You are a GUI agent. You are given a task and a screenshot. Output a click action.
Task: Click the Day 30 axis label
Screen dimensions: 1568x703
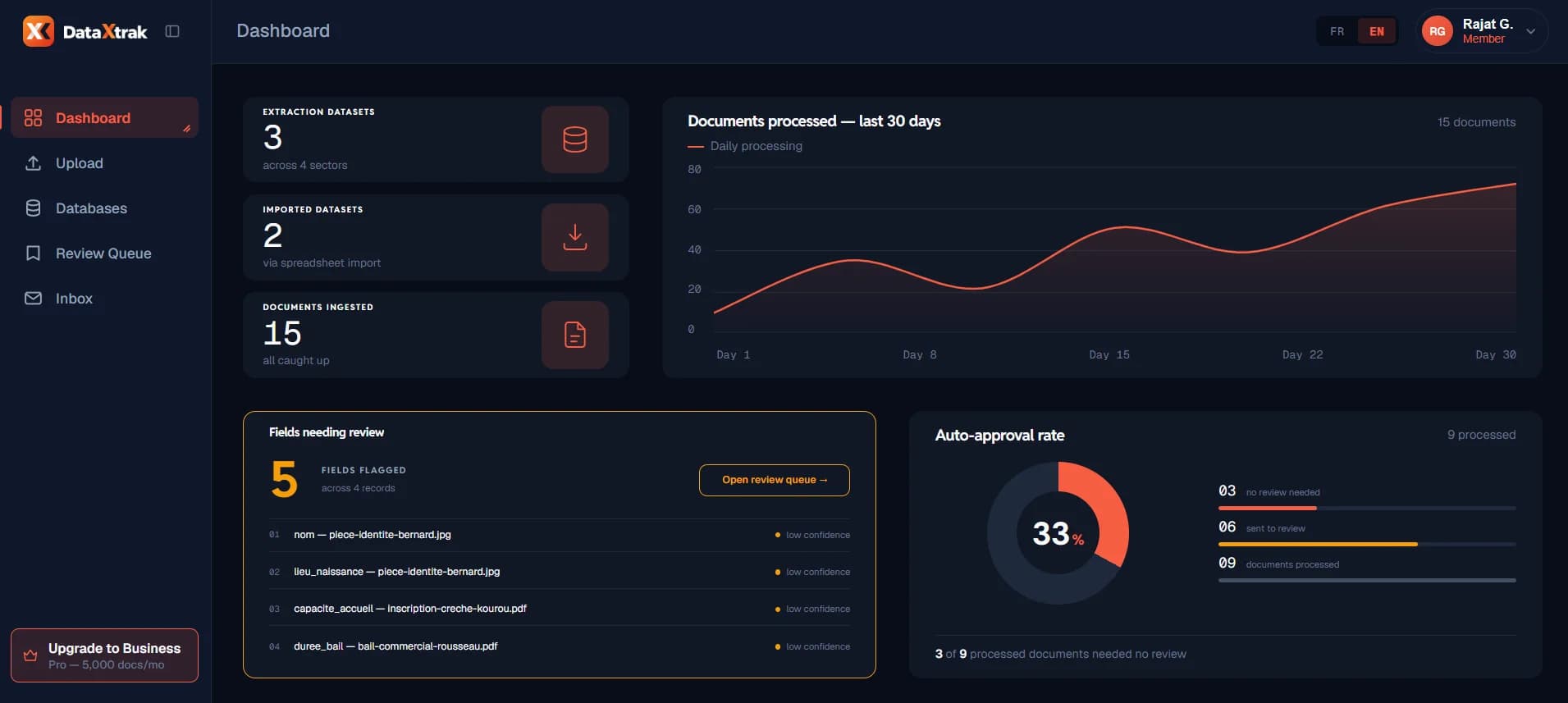tap(1496, 354)
